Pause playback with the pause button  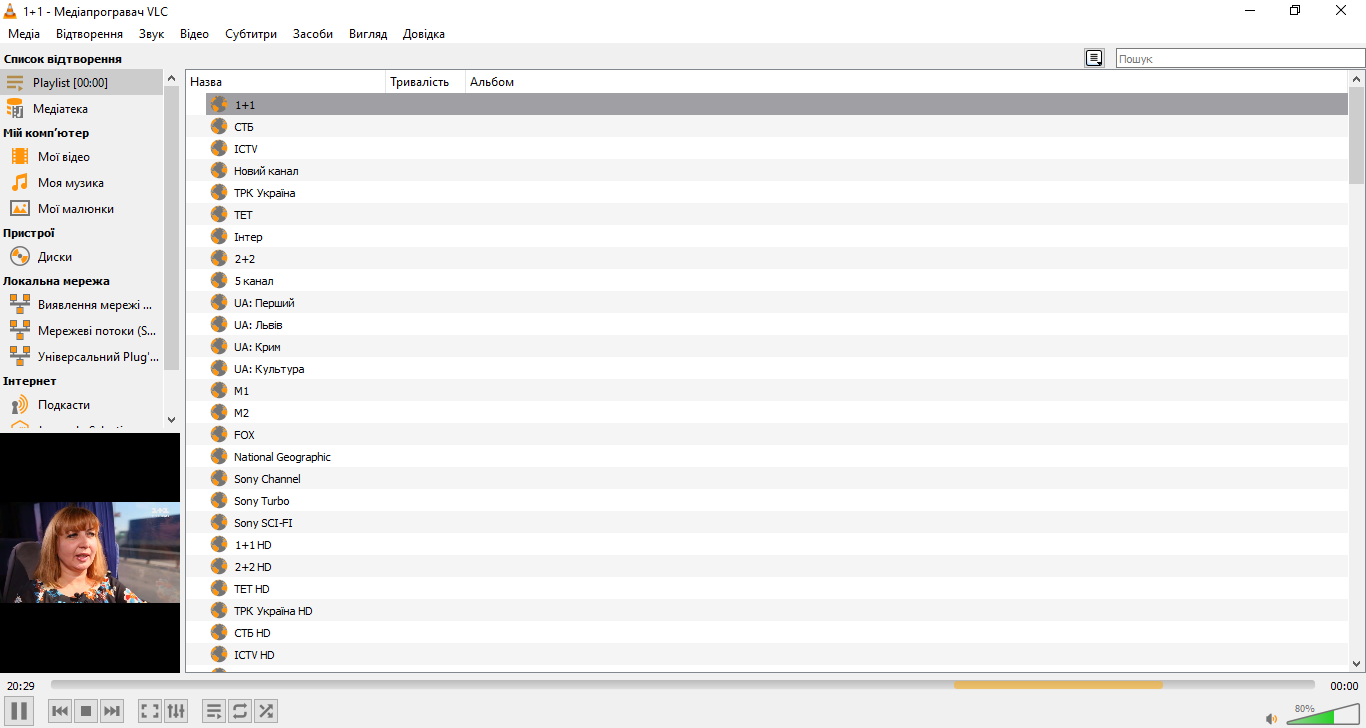[x=20, y=711]
